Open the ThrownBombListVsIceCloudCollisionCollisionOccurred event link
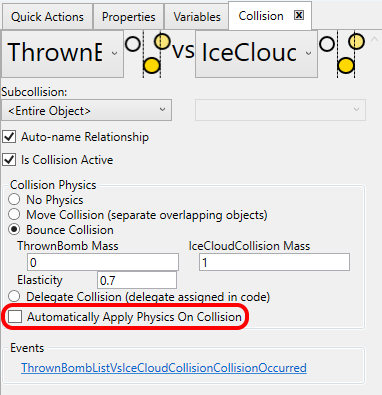382x395 pixels. coord(164,368)
